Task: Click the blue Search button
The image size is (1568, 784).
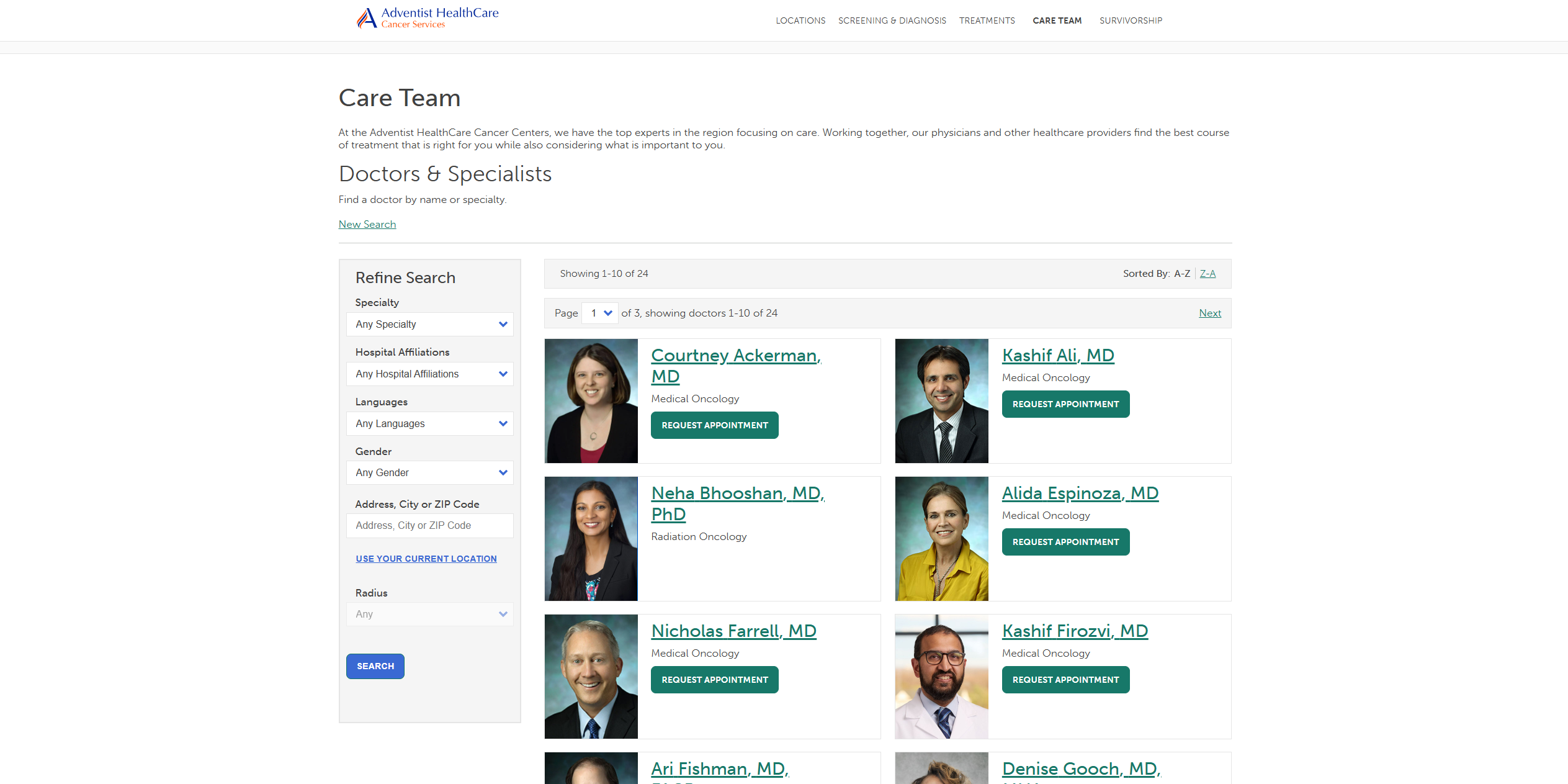Action: [x=375, y=666]
